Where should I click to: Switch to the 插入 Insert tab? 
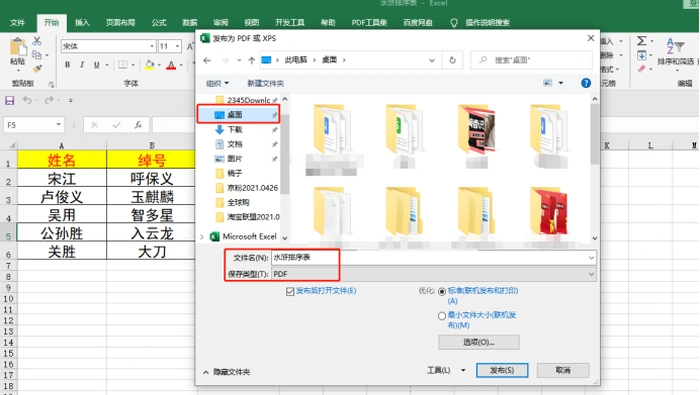click(82, 23)
